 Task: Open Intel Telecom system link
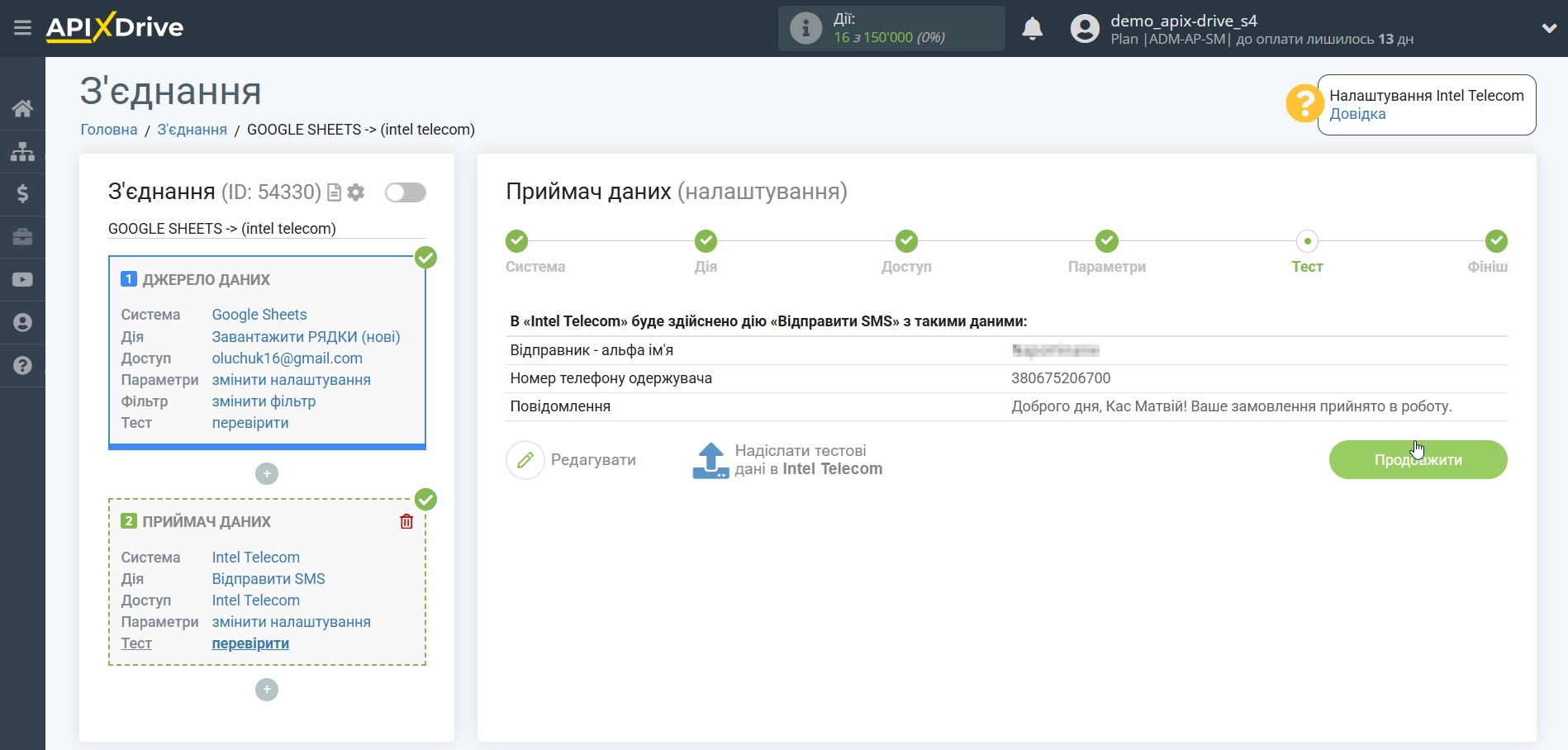tap(255, 558)
